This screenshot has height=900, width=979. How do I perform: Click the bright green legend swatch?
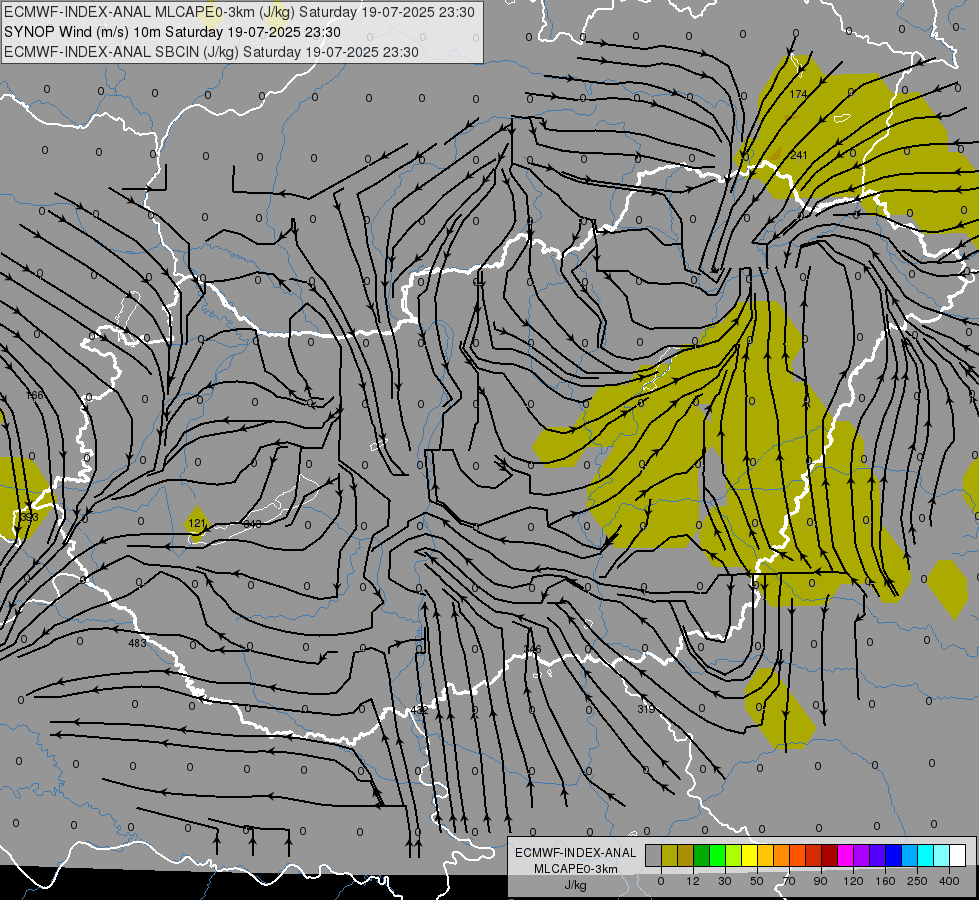coord(717,855)
